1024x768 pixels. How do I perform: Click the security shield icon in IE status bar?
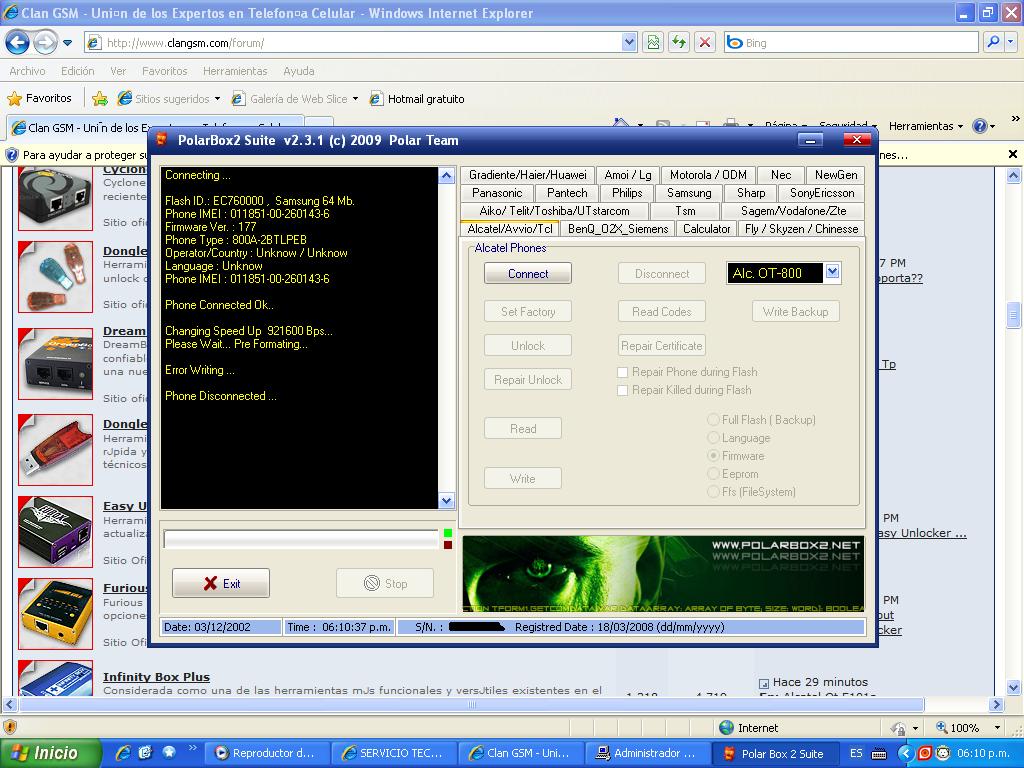tap(10, 727)
